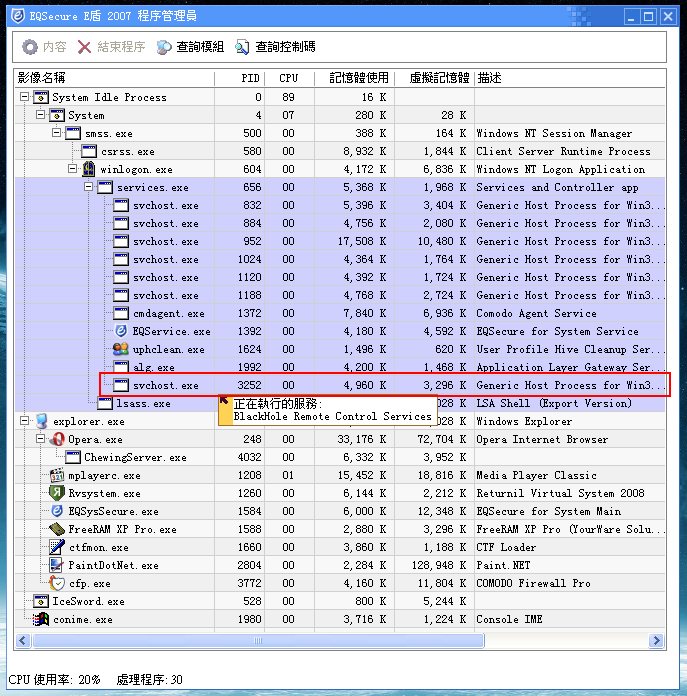Click 'Returnil Virtual System 2008' description
Viewport: 687px width, 696px height.
pyautogui.click(x=560, y=493)
